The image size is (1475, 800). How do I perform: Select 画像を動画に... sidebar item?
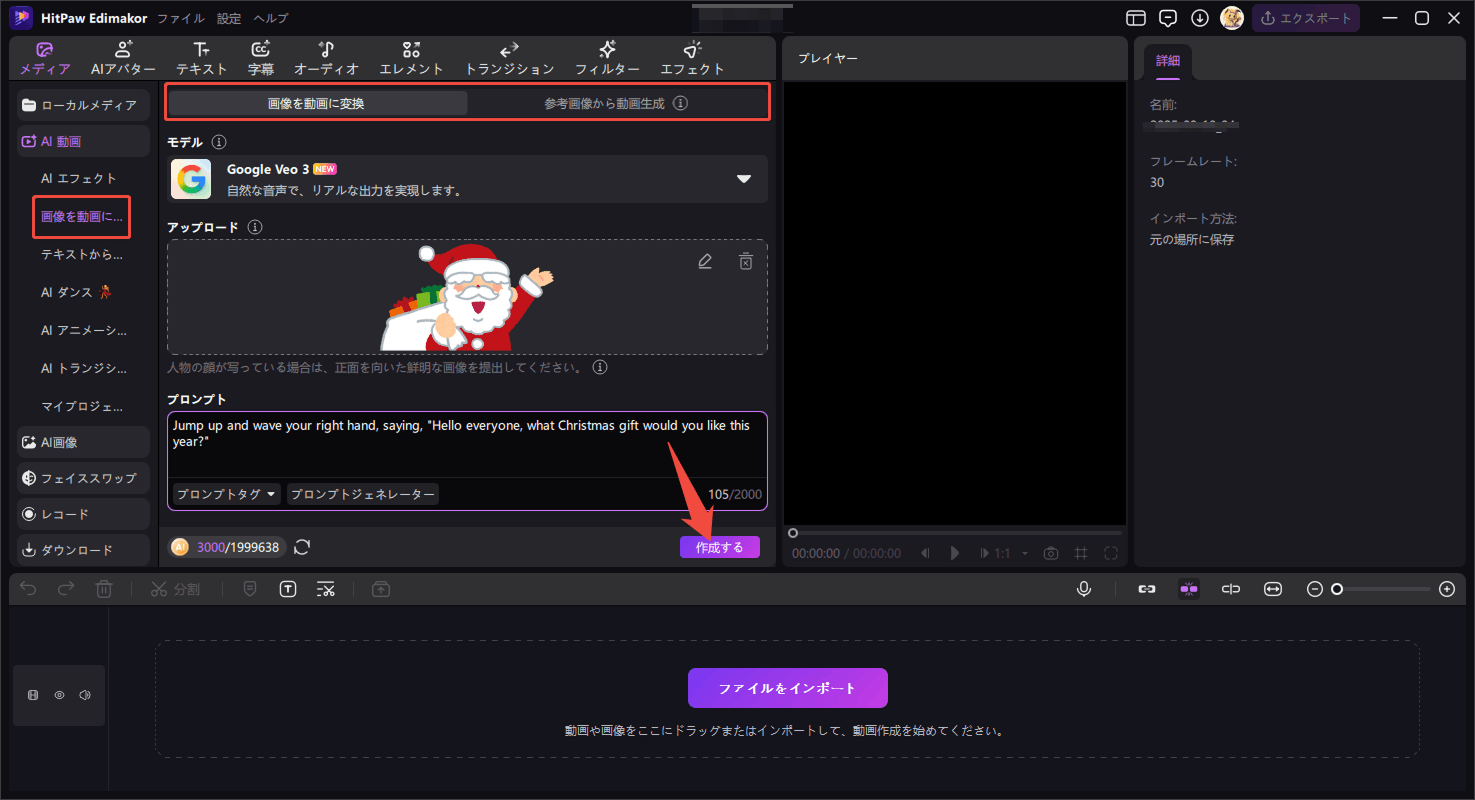82,216
